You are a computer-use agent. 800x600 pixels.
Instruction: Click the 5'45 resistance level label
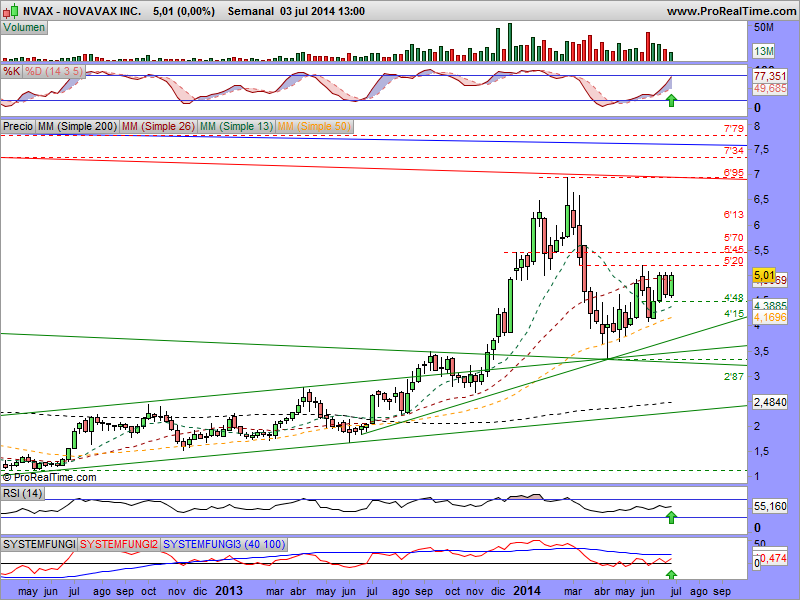coord(734,249)
